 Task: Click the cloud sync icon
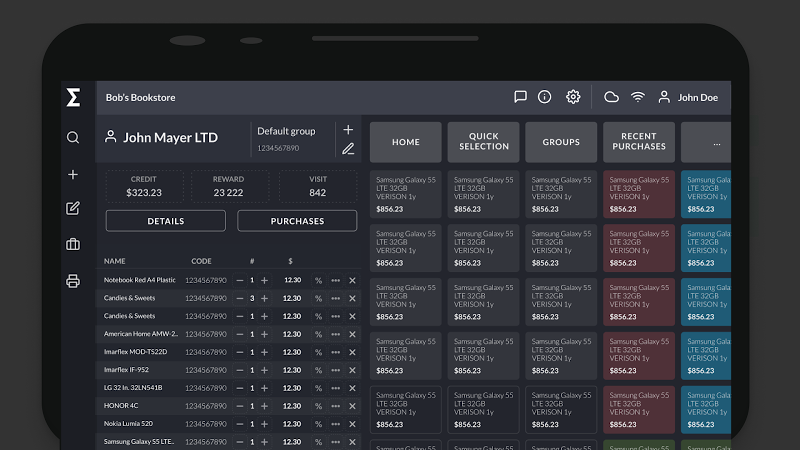611,97
